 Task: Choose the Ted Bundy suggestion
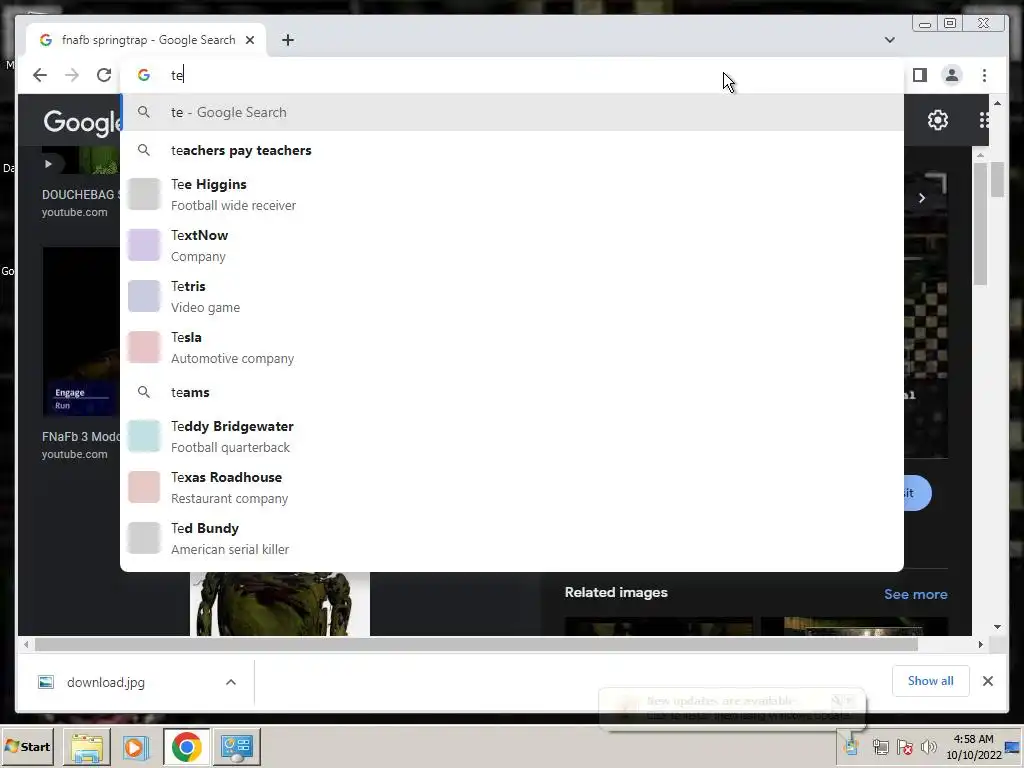click(x=512, y=538)
